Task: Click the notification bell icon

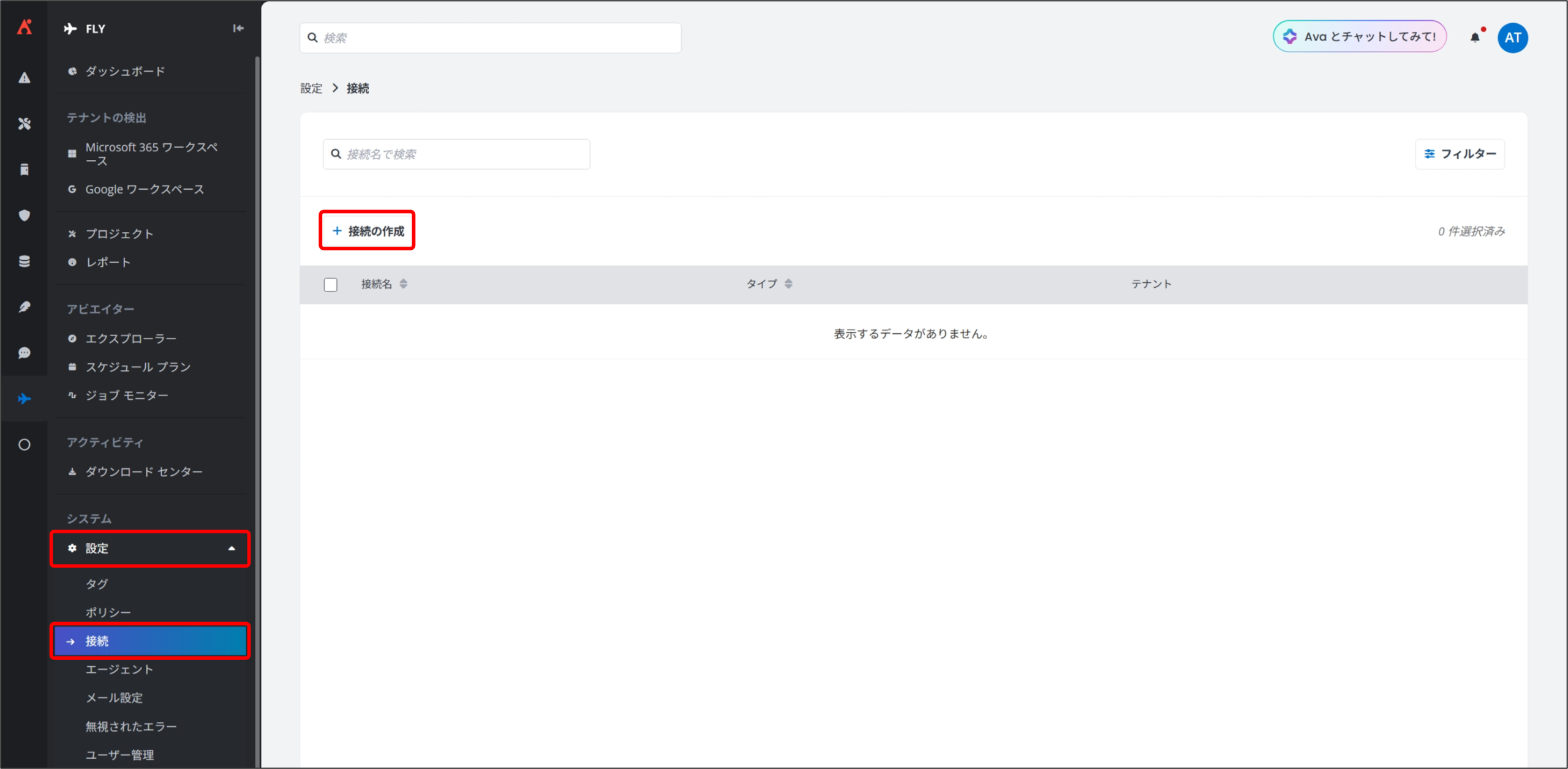Action: coord(1474,38)
